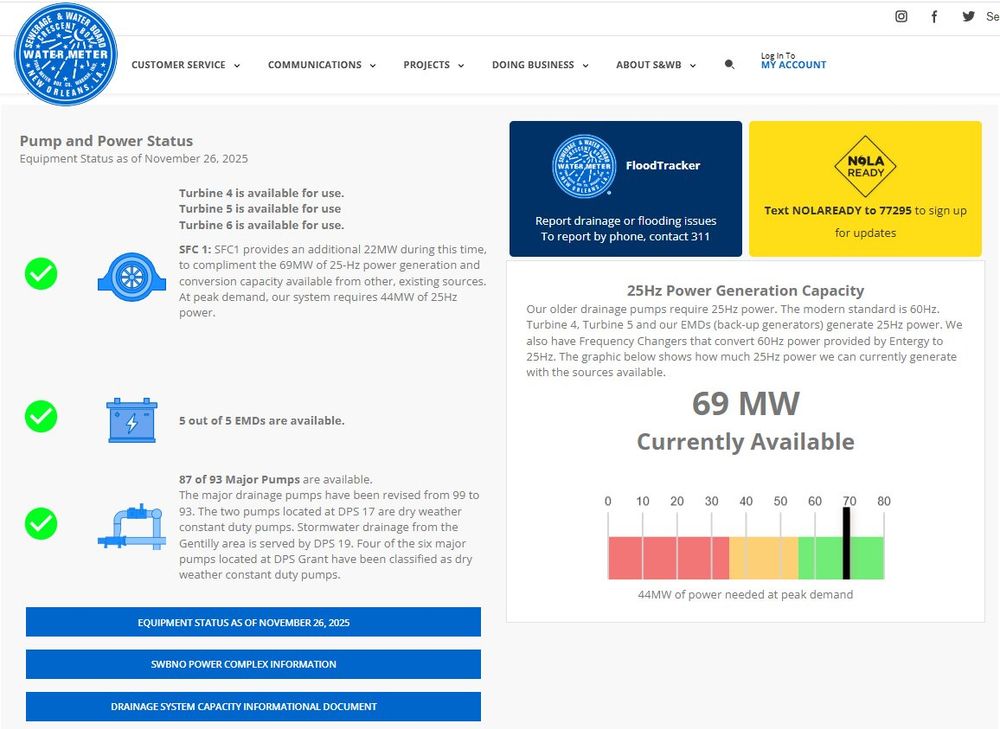Select the battery EMD icon

pyautogui.click(x=131, y=419)
